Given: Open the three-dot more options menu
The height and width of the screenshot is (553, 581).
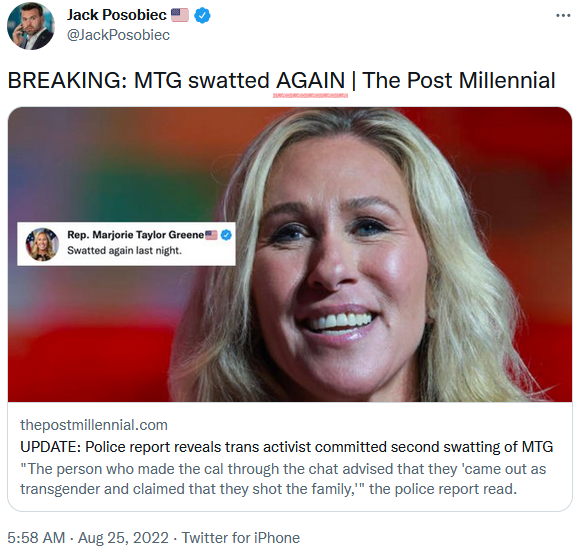Looking at the screenshot, I should coord(563,16).
